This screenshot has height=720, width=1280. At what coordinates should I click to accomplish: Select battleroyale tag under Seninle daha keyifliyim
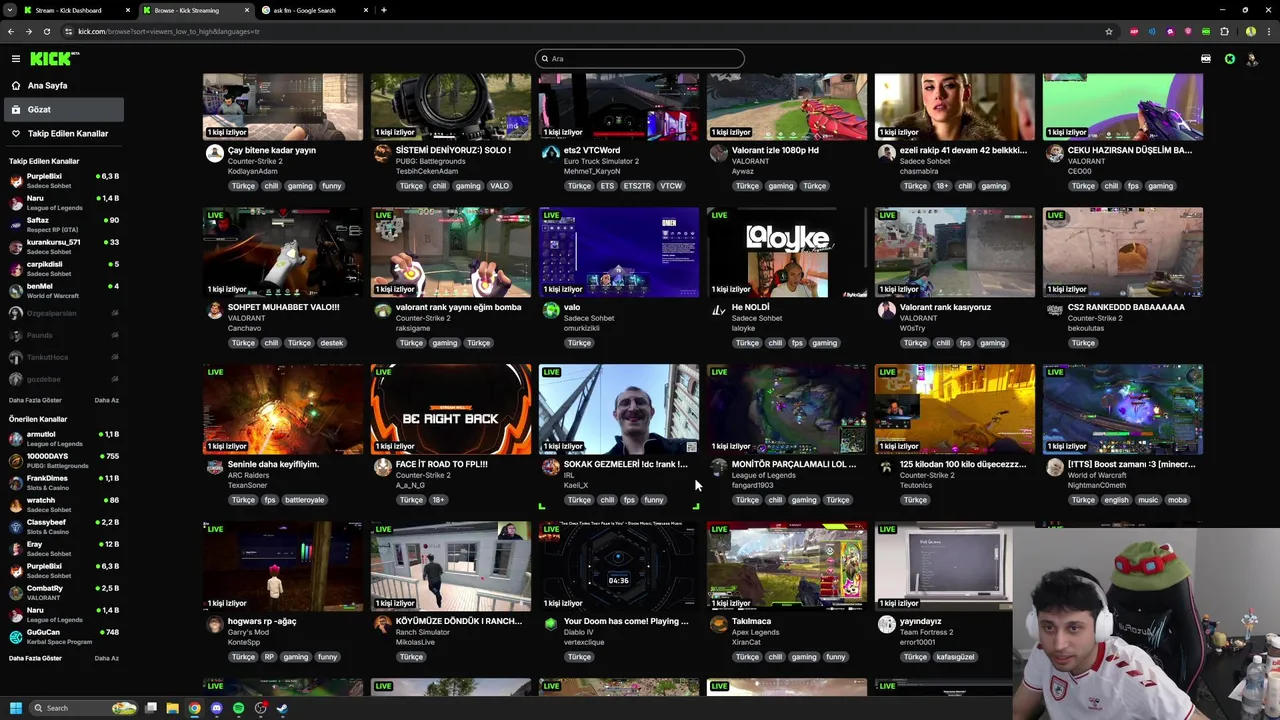(304, 500)
